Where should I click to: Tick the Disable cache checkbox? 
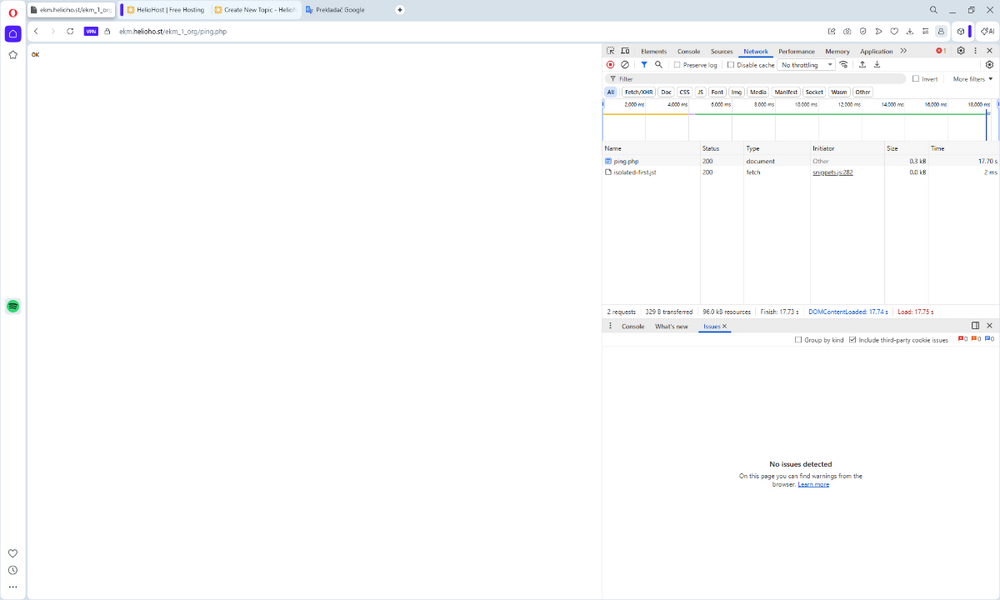click(x=731, y=65)
